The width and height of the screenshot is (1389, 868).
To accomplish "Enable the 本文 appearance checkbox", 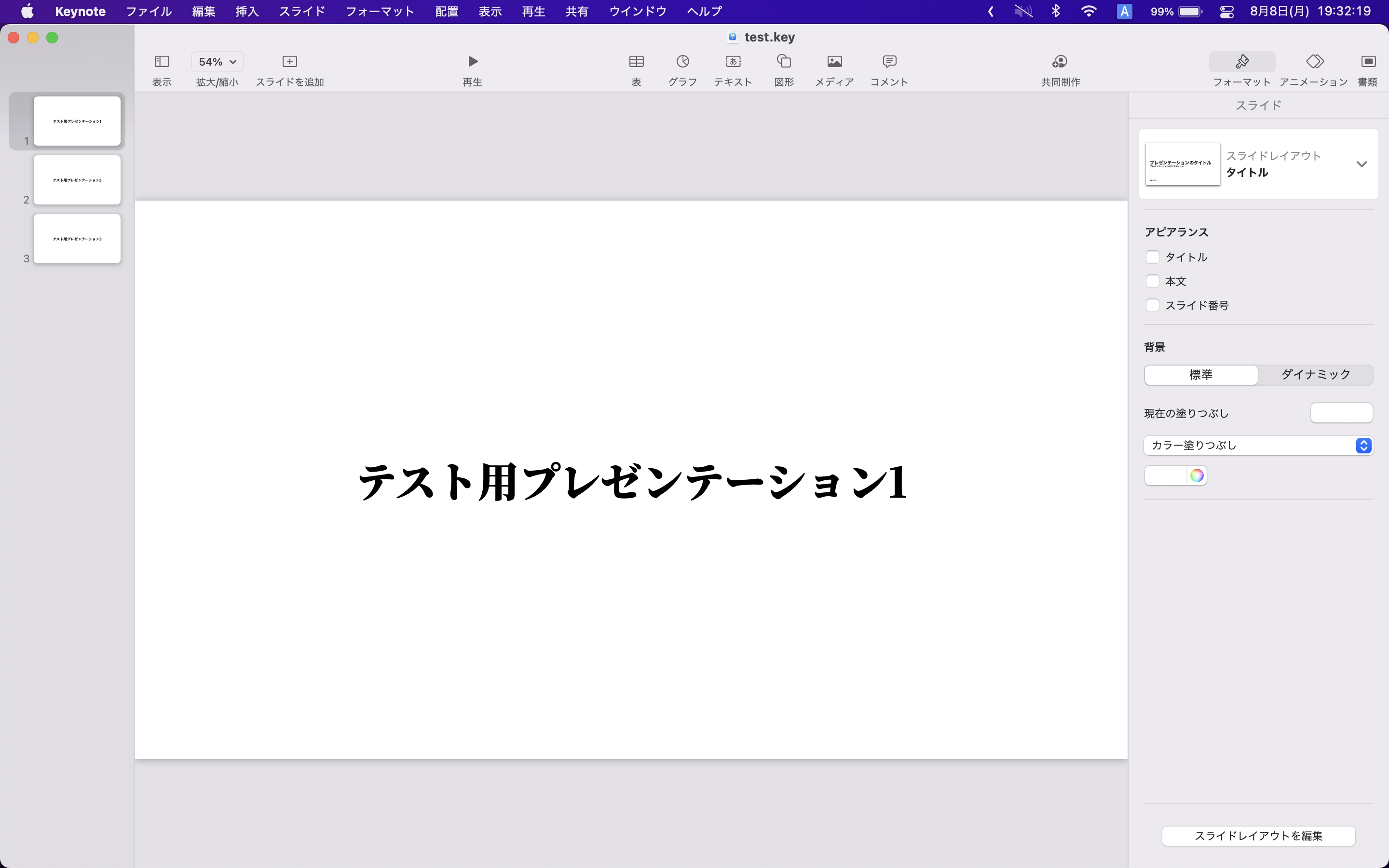I will tap(1153, 281).
